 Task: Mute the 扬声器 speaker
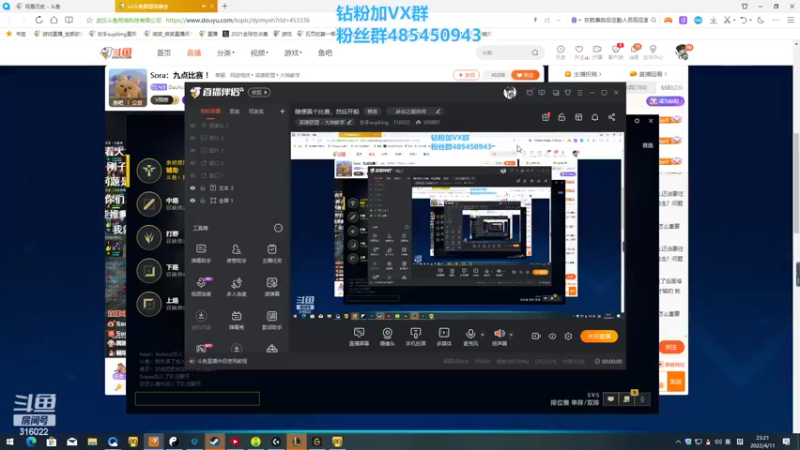(499, 337)
